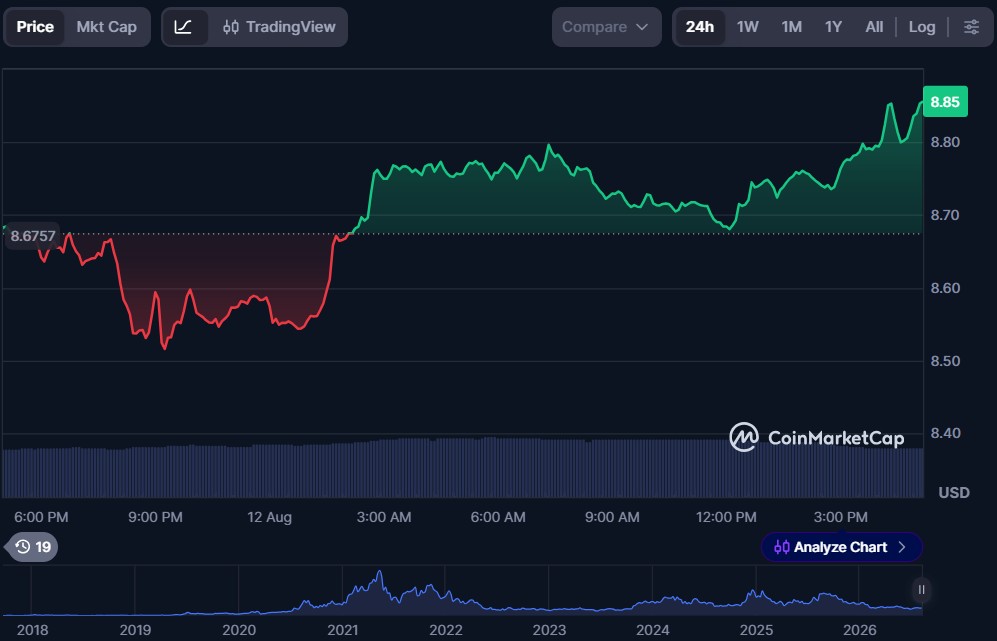Viewport: 997px width, 641px height.
Task: Click the 3:00 PM time axis label
Action: point(840,517)
